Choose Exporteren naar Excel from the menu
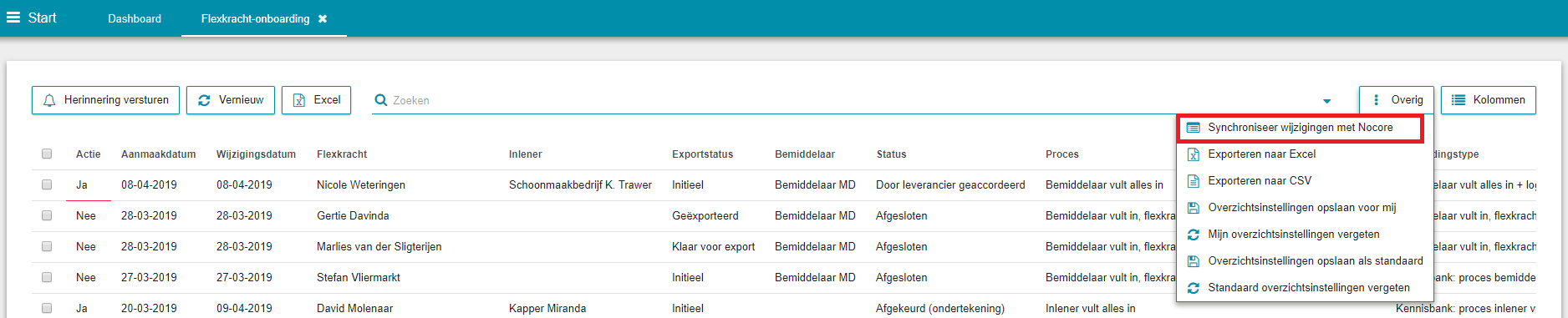Image resolution: width=1568 pixels, height=318 pixels. pyautogui.click(x=1262, y=154)
